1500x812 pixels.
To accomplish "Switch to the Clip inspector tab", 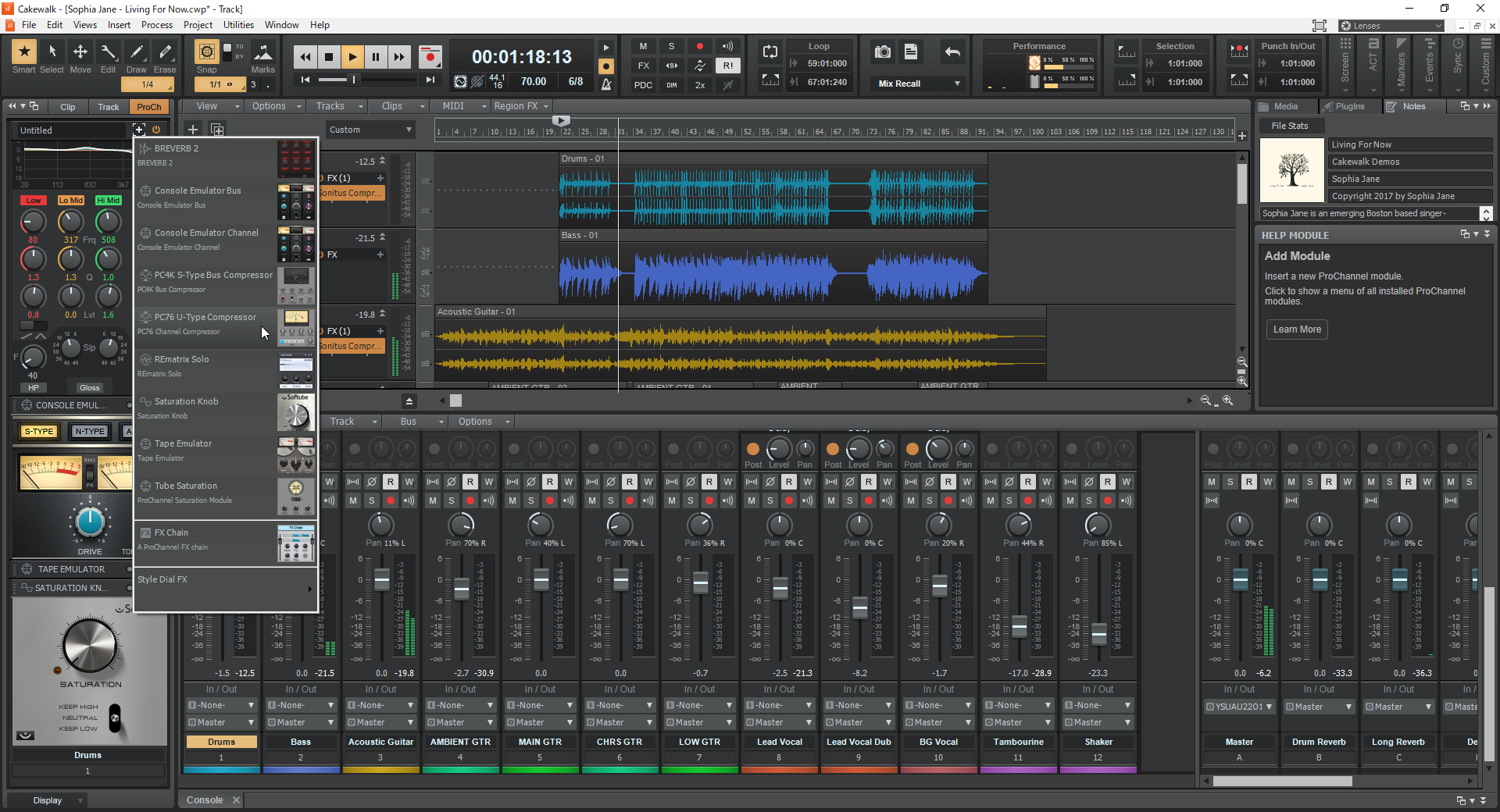I will (x=68, y=107).
